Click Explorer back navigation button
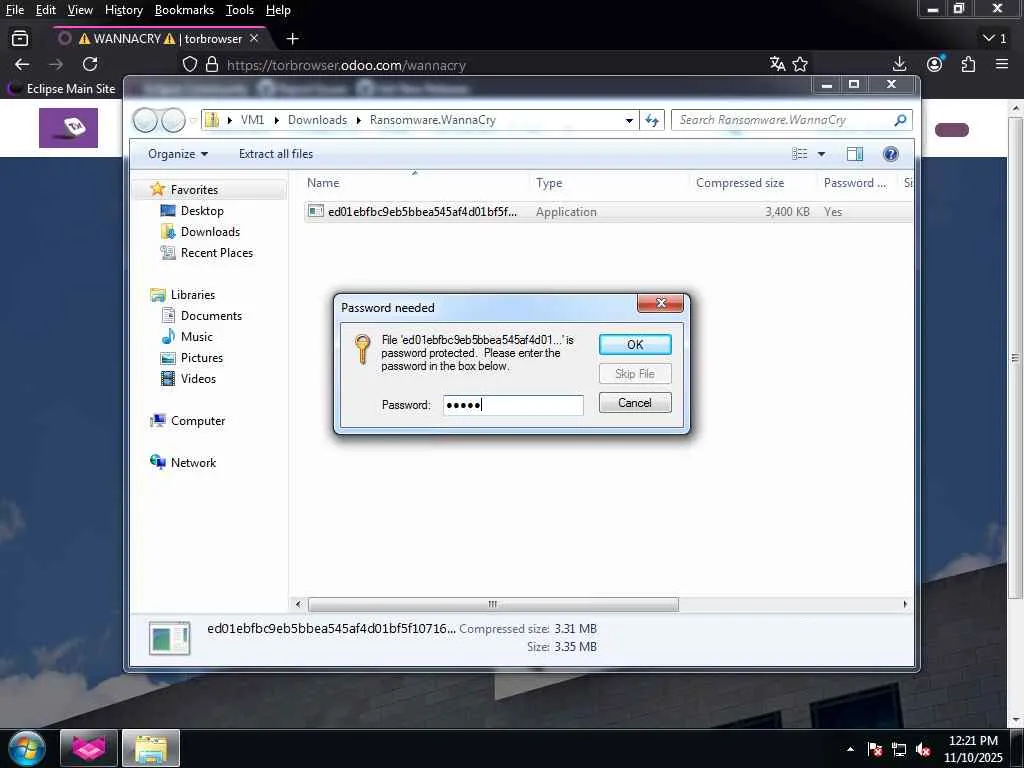The width and height of the screenshot is (1024, 768). pyautogui.click(x=145, y=120)
